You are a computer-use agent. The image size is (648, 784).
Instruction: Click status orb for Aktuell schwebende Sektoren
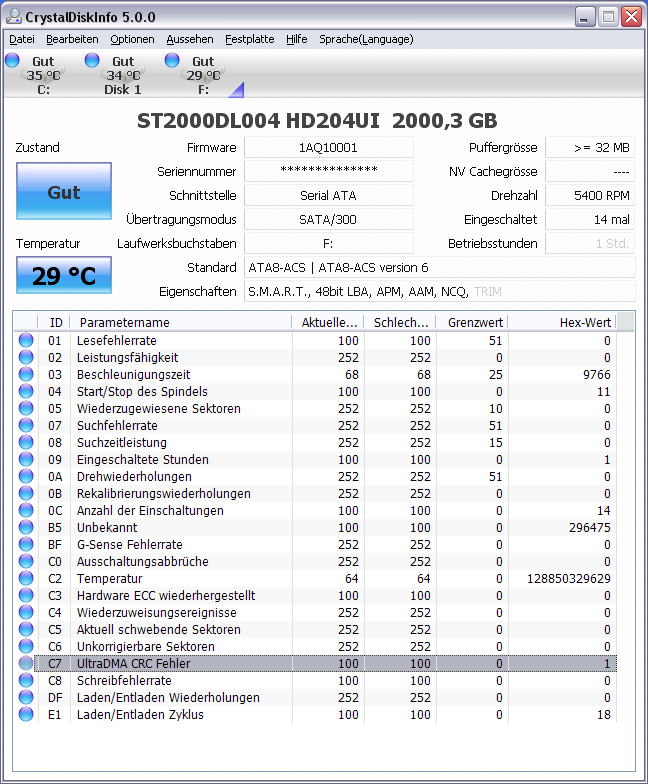(26, 630)
